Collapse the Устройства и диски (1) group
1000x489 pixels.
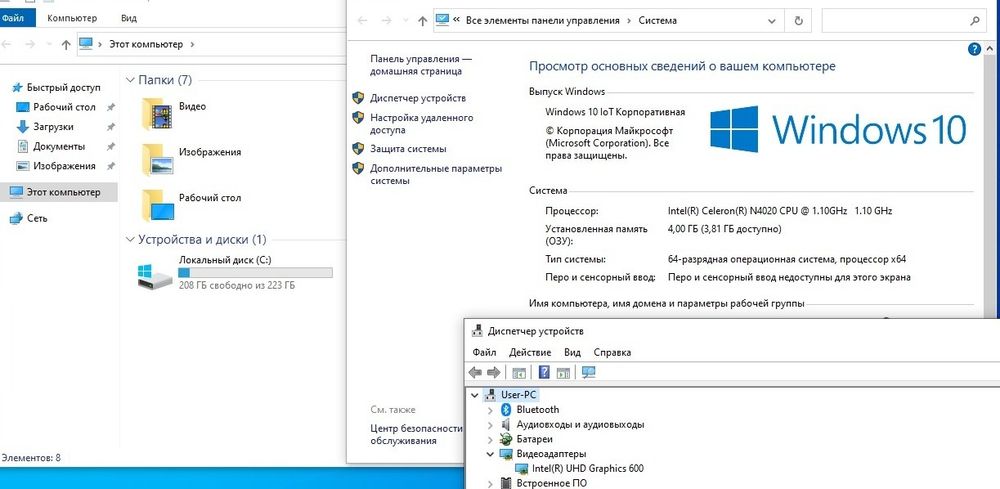point(130,240)
